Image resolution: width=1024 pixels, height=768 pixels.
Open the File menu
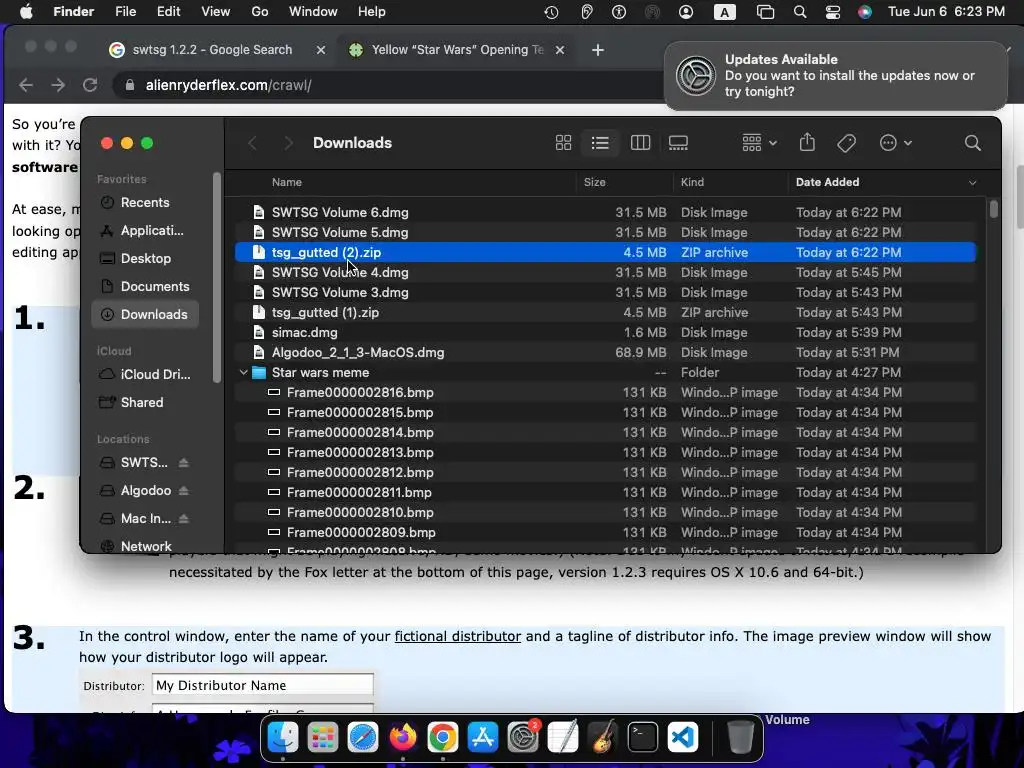tap(125, 12)
